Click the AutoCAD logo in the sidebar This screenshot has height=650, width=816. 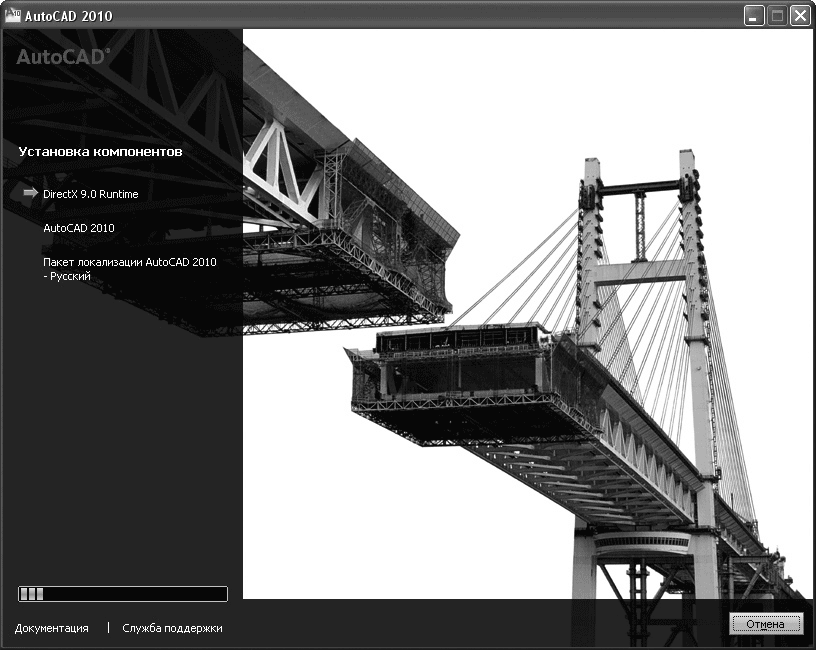coord(63,58)
